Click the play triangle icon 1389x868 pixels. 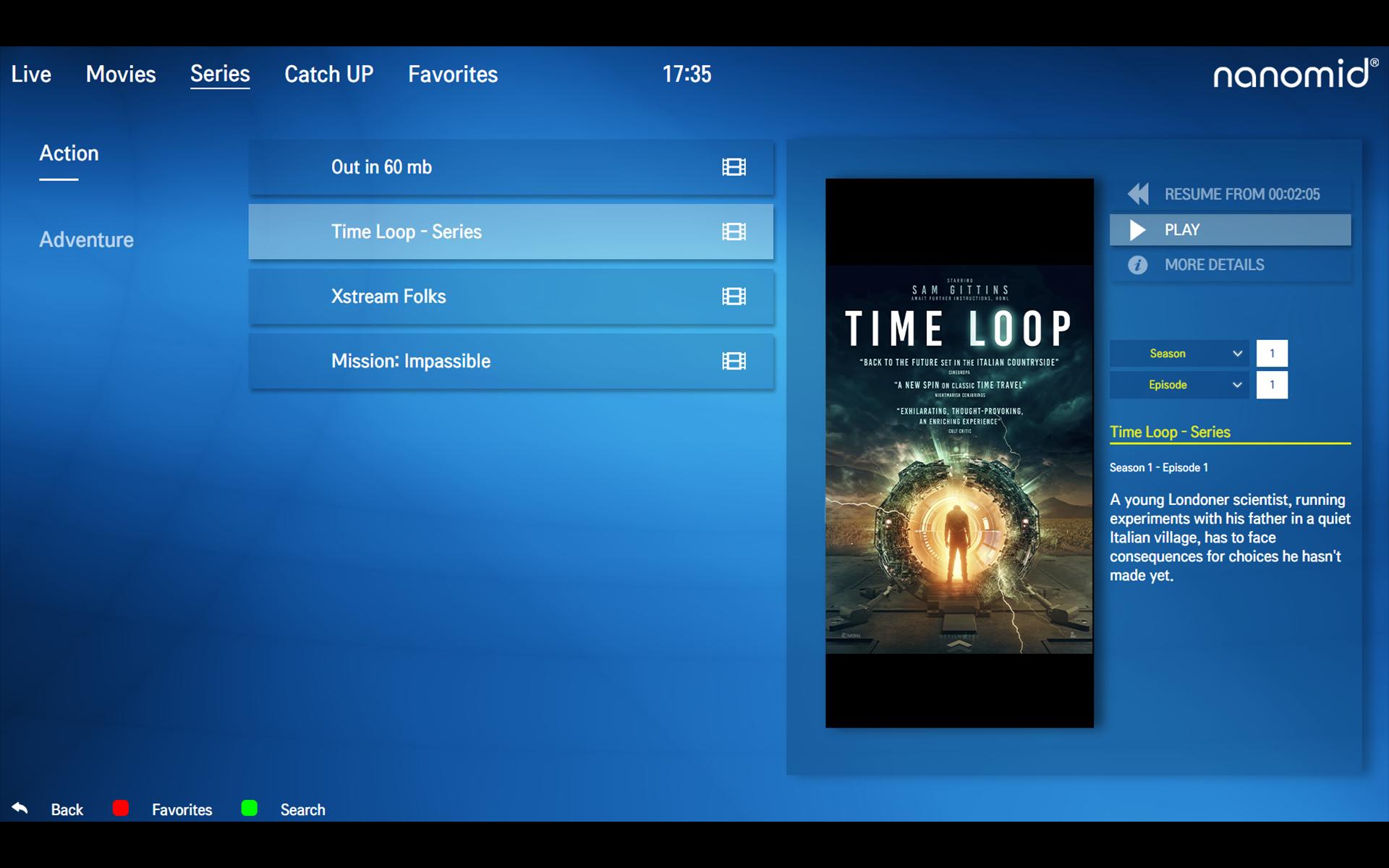1138,230
